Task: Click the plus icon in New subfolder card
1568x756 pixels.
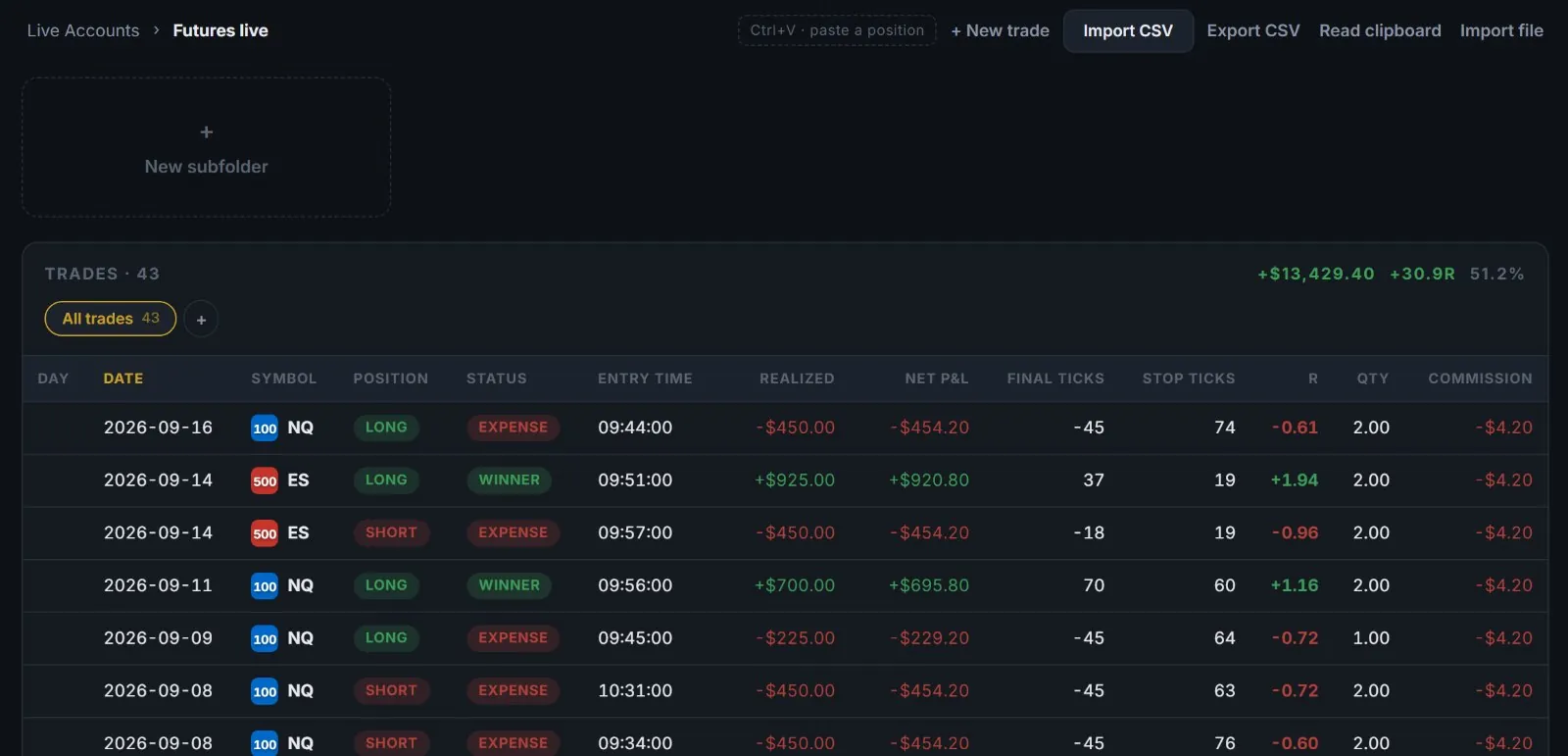Action: (206, 132)
